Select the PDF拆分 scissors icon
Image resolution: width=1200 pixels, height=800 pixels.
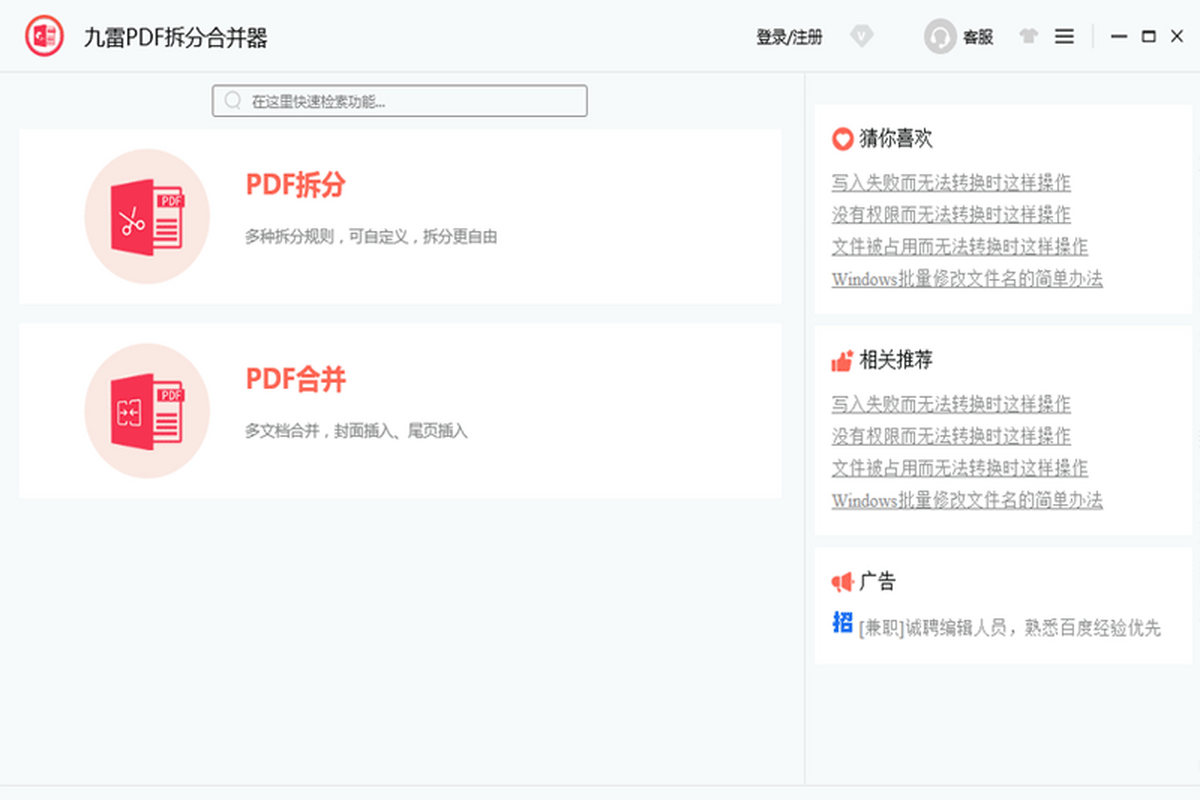[x=147, y=215]
